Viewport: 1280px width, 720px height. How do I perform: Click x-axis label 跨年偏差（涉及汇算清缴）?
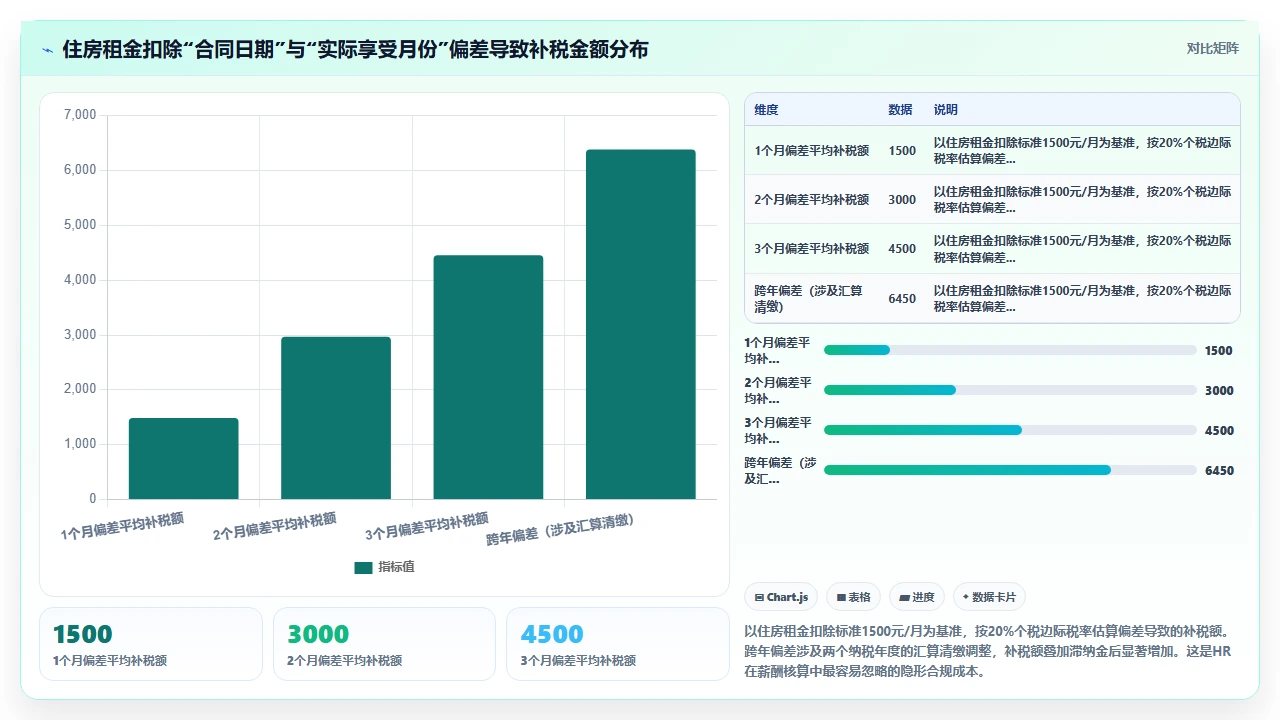561,530
